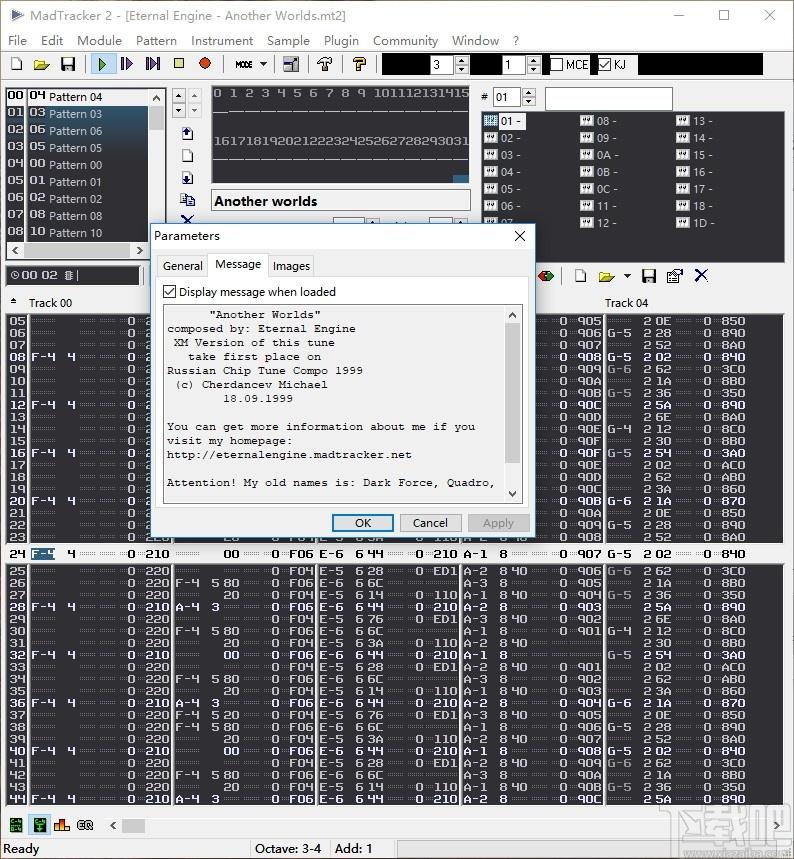Click the move-down arrow icon beside sequence list
Image resolution: width=794 pixels, height=859 pixels.
[187, 178]
